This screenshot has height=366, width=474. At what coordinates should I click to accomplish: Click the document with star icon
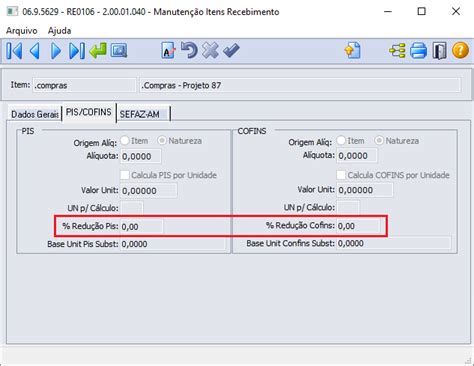[x=353, y=51]
